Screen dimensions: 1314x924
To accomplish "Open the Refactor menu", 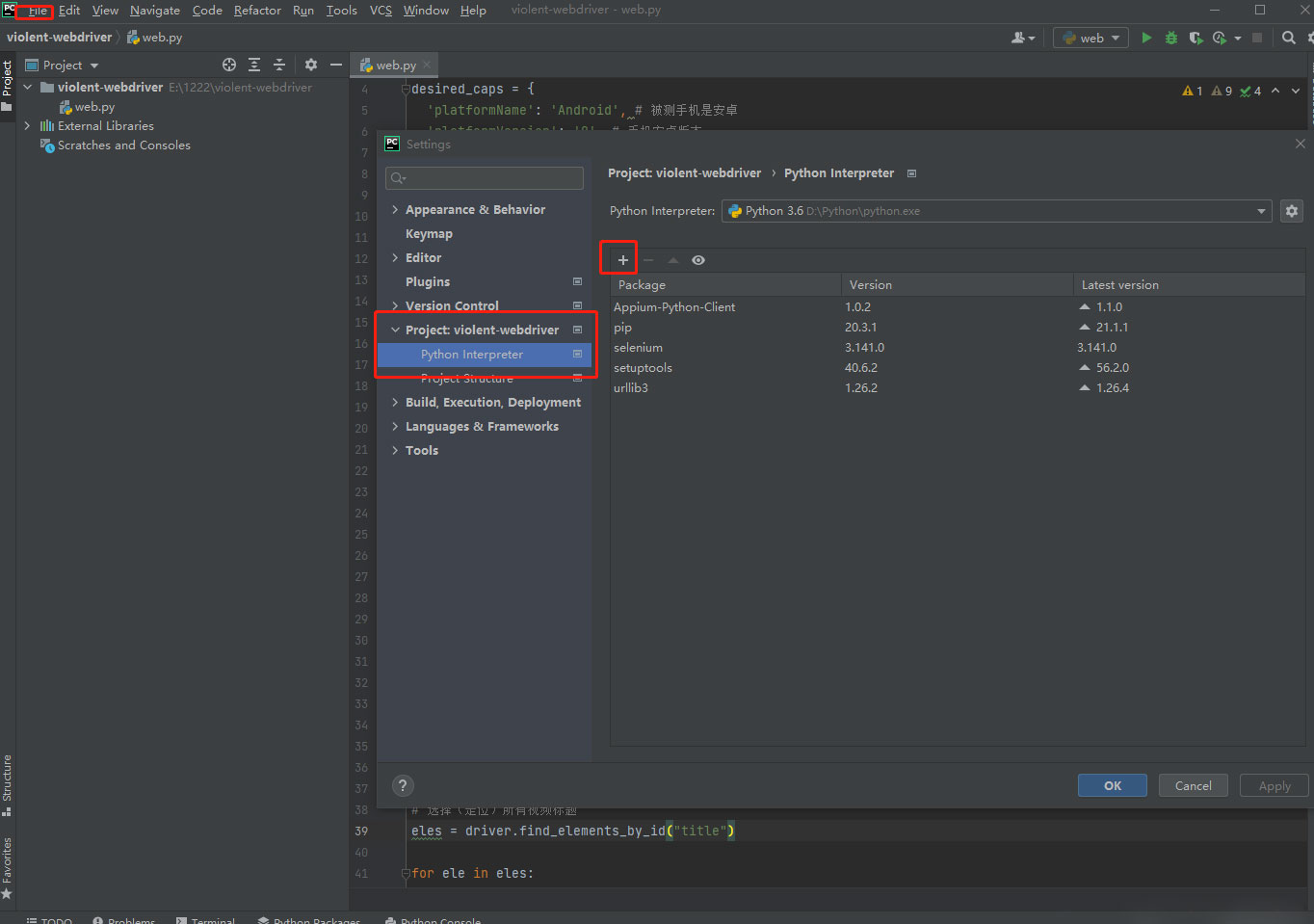I will pos(257,11).
